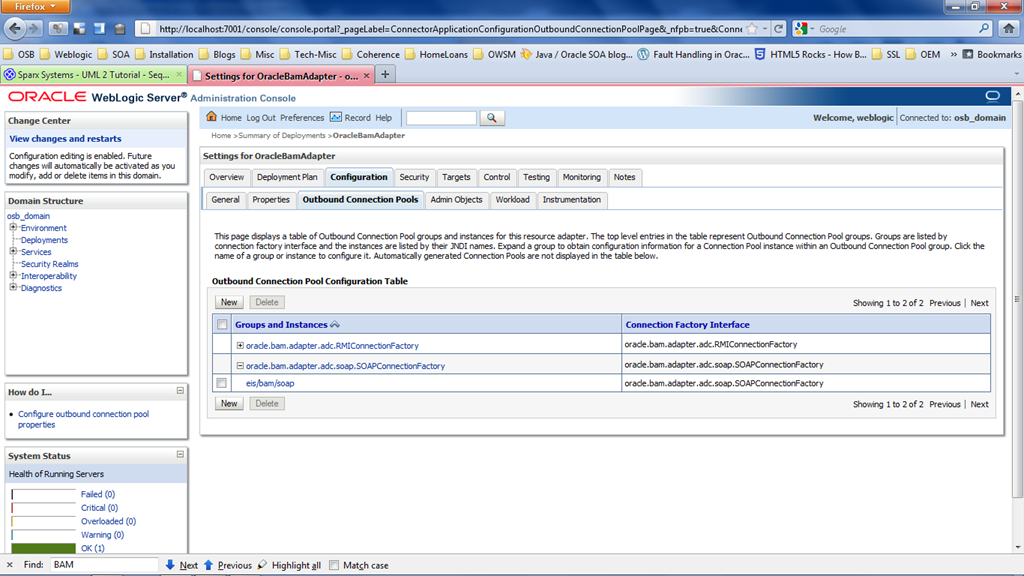The image size is (1024, 576).
Task: Sort by Groups and Instances arrow icon
Action: click(x=335, y=325)
